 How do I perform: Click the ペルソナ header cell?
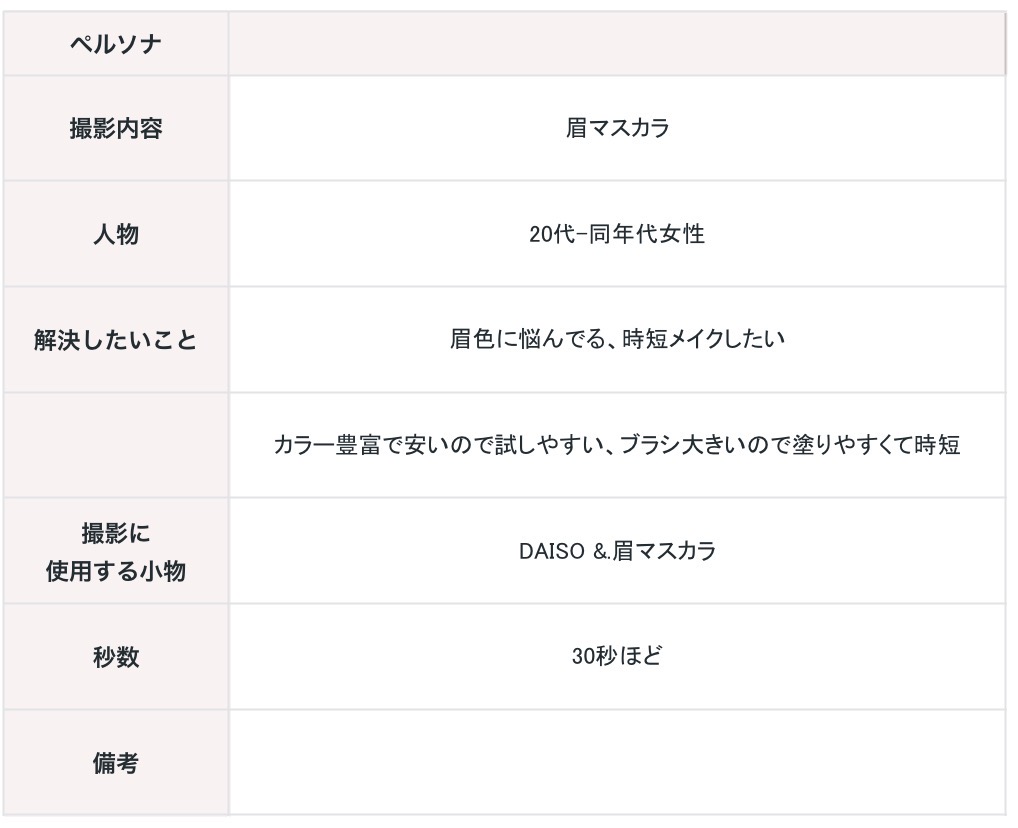click(x=115, y=44)
